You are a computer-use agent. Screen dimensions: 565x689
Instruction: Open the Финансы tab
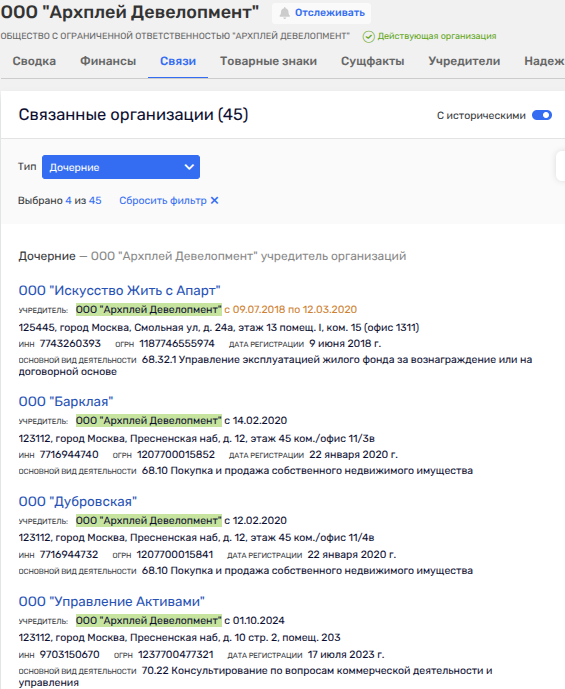(x=108, y=61)
